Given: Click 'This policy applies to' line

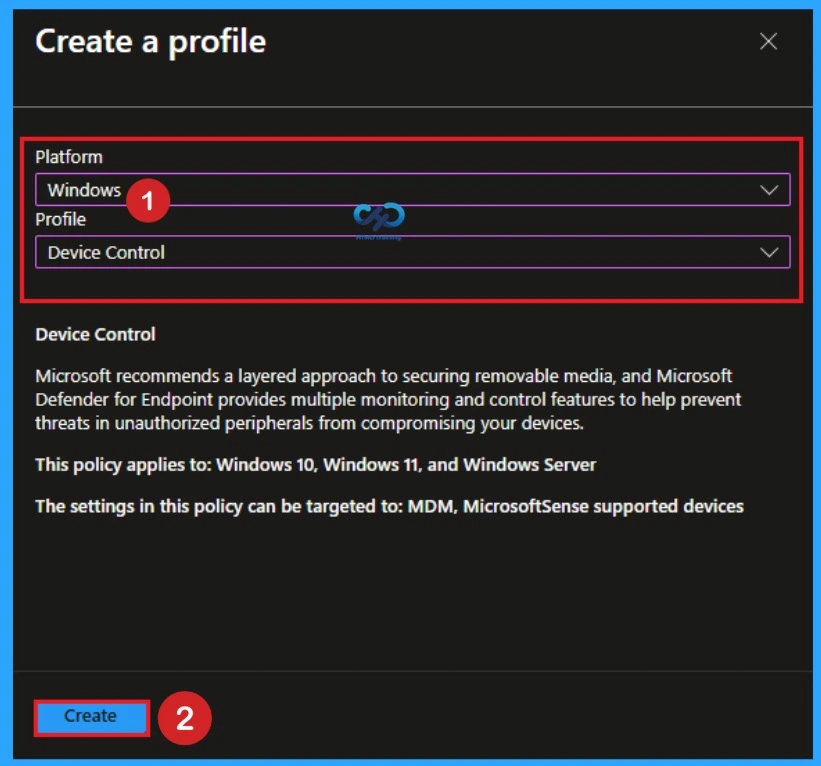Looking at the screenshot, I should pyautogui.click(x=316, y=465).
